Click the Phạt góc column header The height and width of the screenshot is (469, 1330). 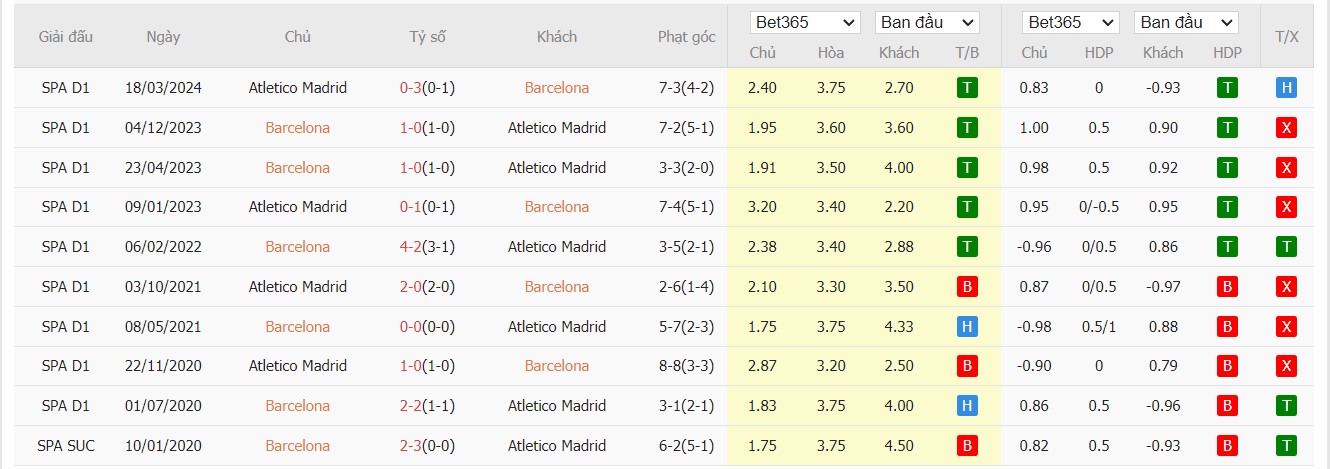[x=687, y=37]
